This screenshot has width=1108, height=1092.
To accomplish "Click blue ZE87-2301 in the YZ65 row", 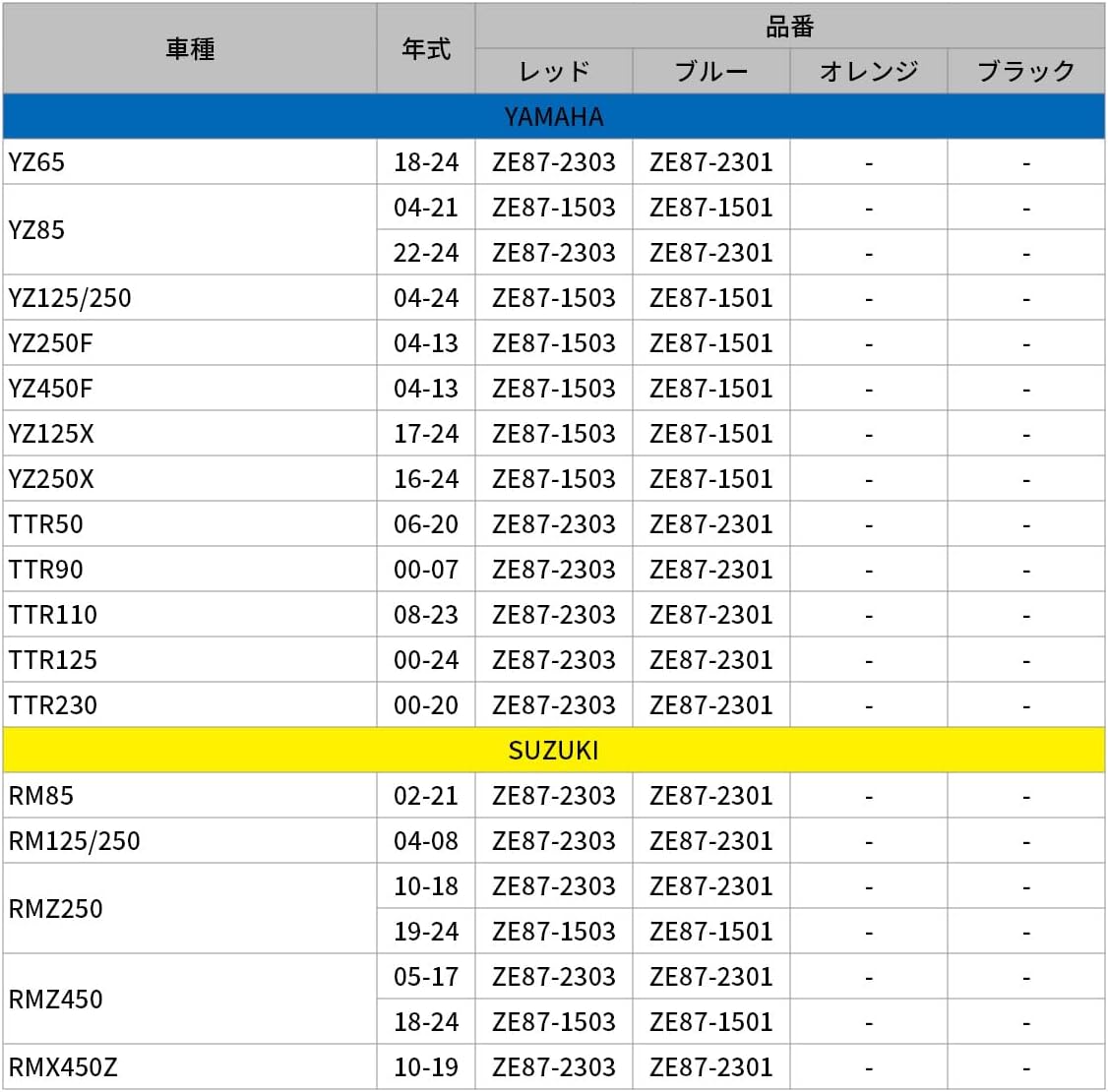I will [x=710, y=161].
